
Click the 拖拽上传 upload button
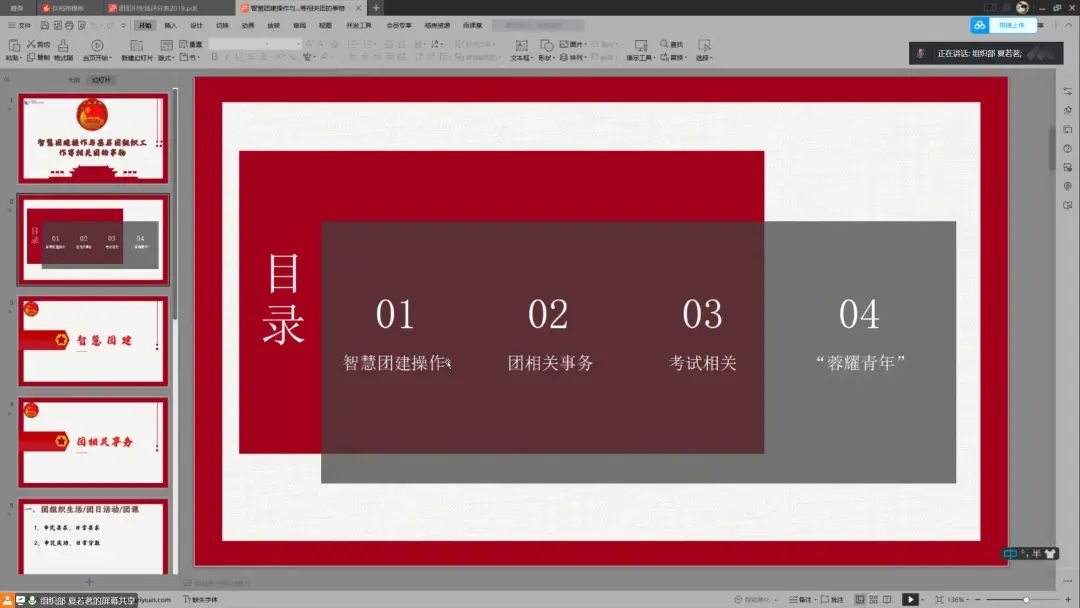(1011, 25)
